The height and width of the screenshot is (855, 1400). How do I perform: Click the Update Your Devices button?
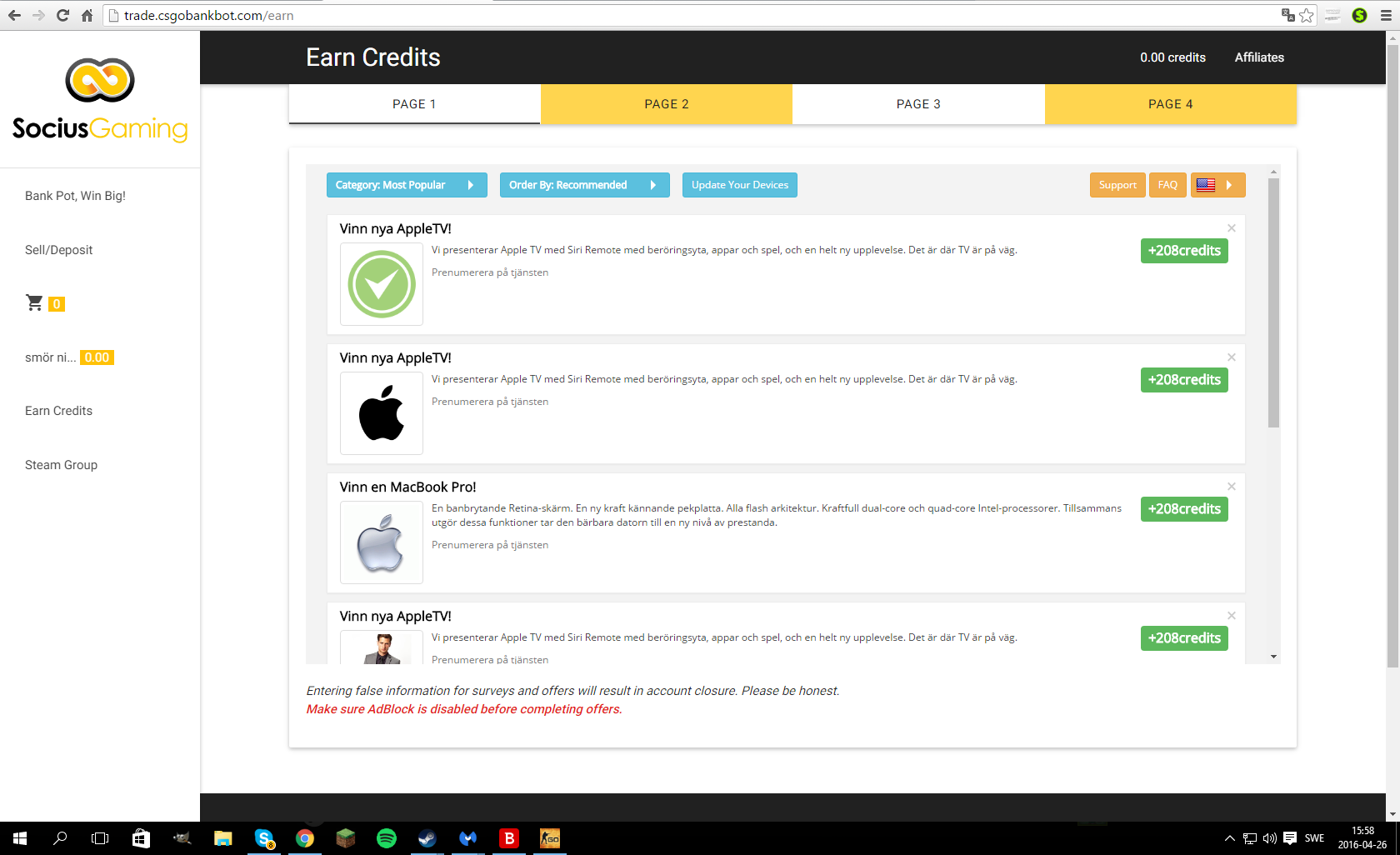[740, 185]
